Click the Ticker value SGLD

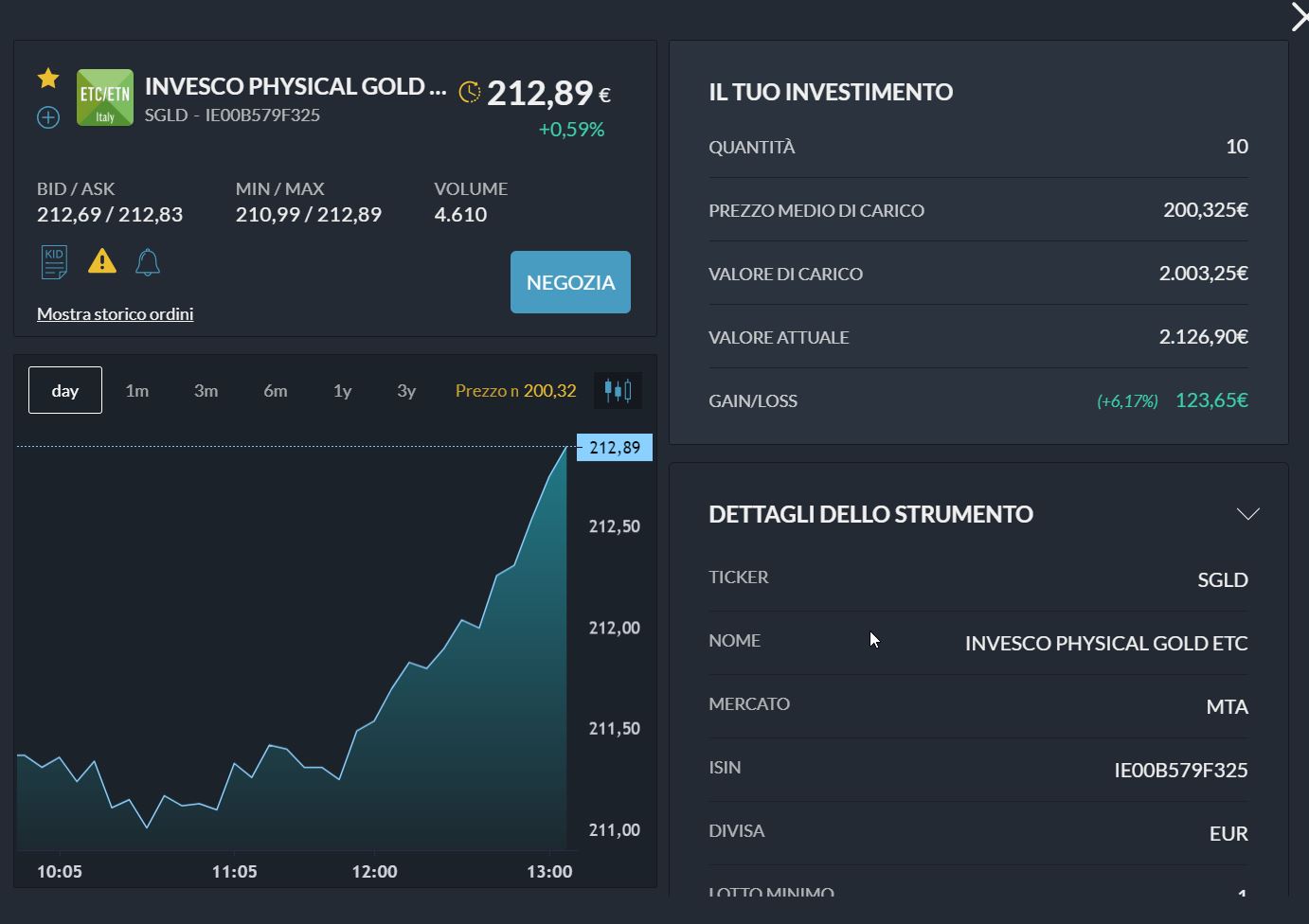[1222, 579]
